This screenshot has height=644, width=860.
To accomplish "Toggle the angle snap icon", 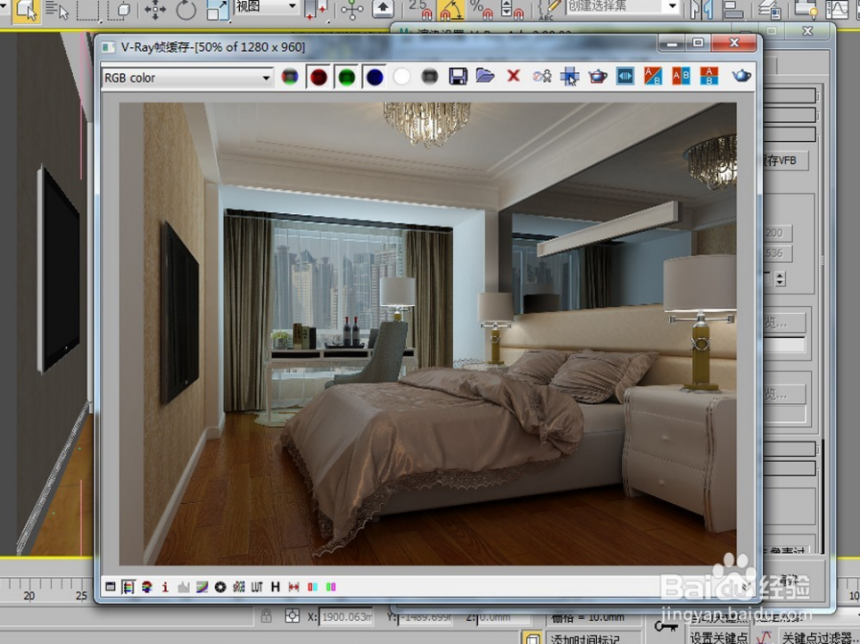I will coord(451,9).
